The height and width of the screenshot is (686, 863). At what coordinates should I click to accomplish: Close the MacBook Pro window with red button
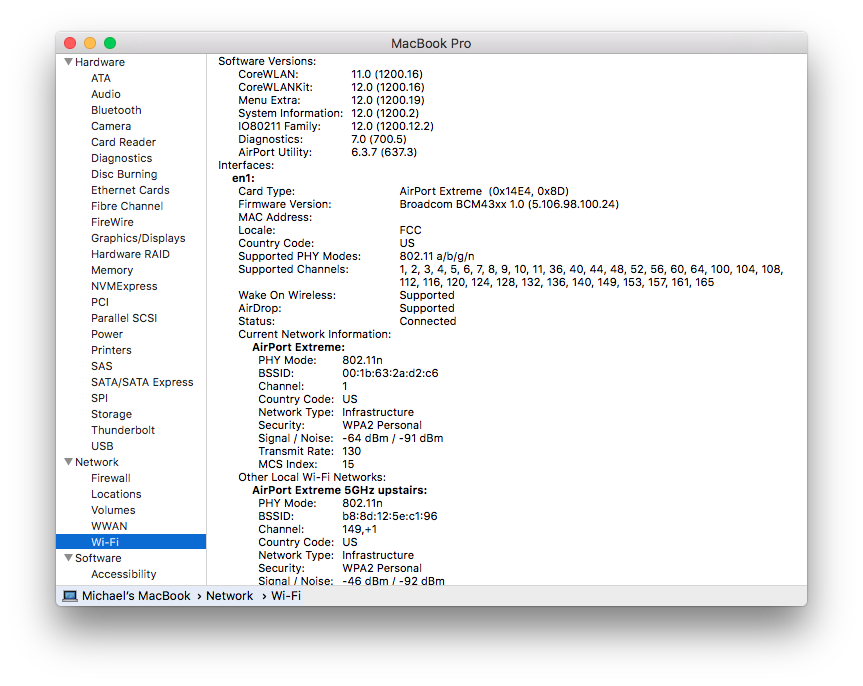[x=70, y=43]
